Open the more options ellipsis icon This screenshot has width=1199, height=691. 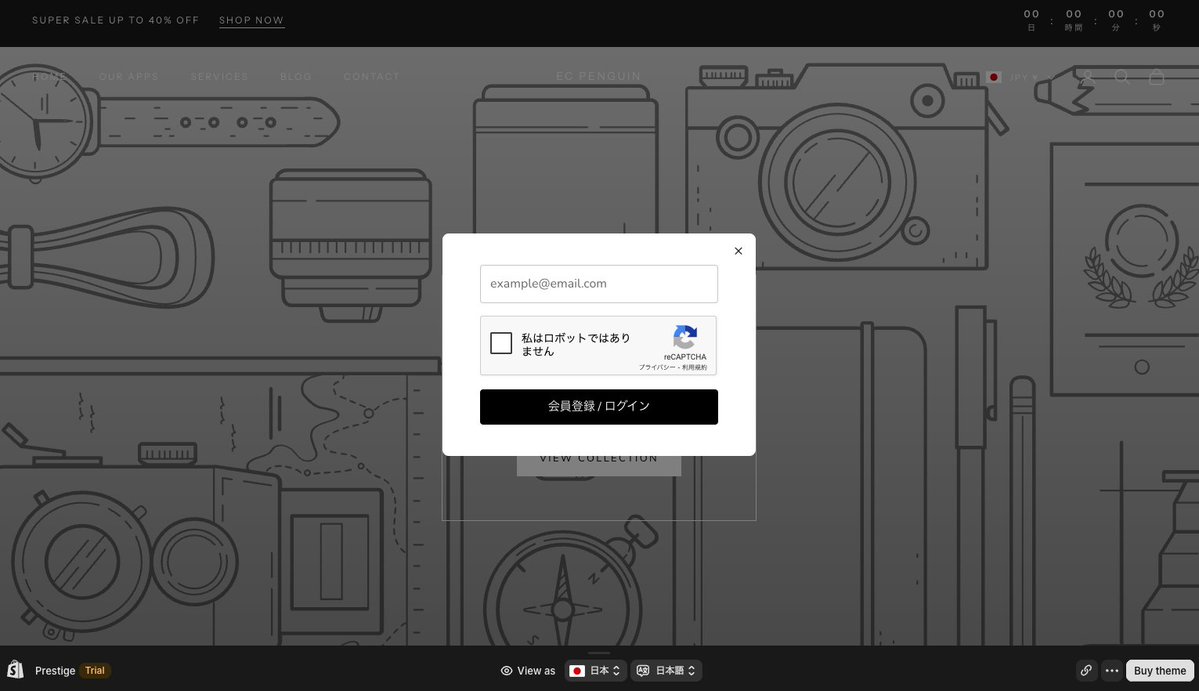tap(1111, 669)
